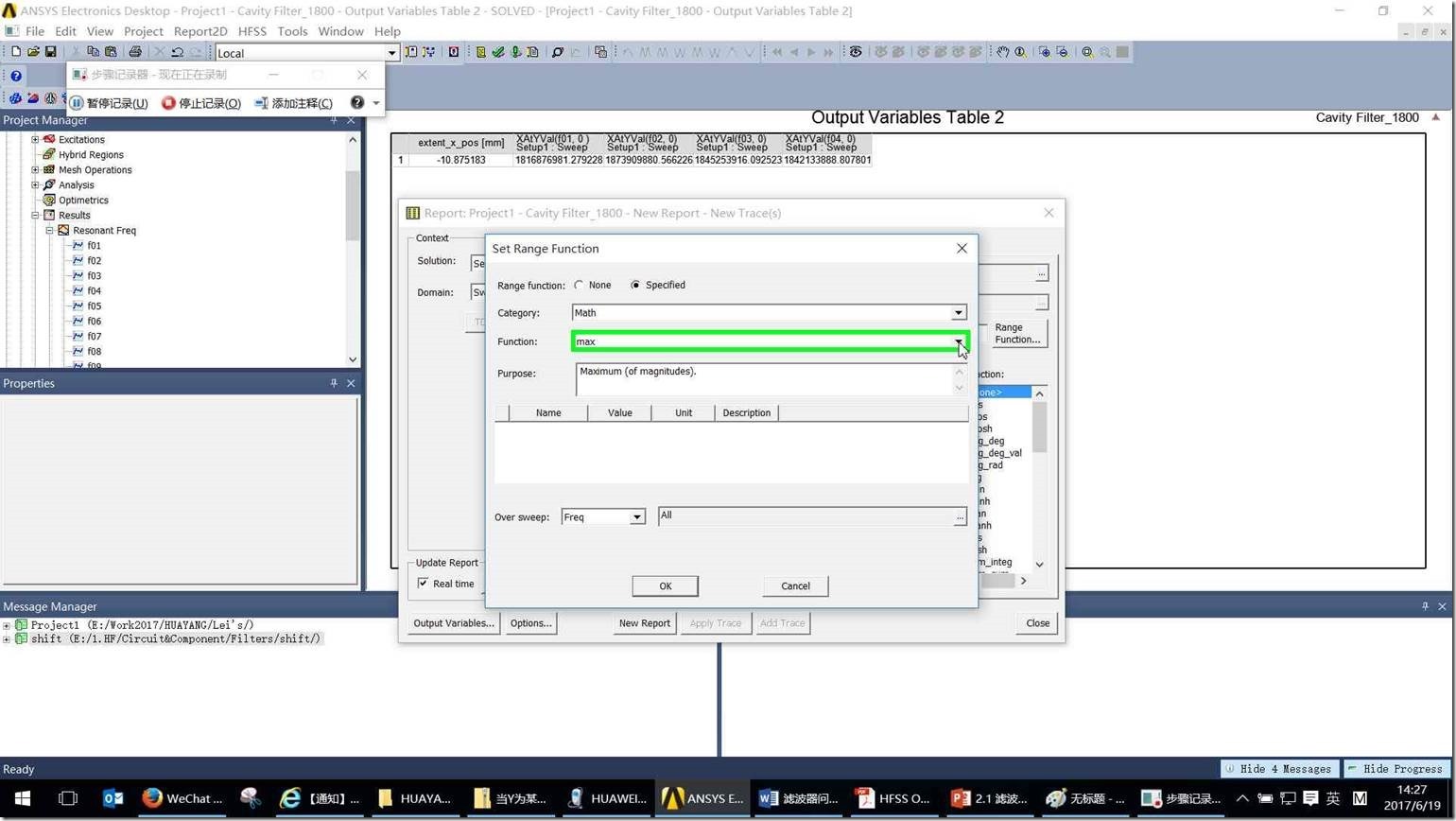This screenshot has width=1456, height=821.
Task: Toggle the Real time checkbox
Action: tap(423, 584)
